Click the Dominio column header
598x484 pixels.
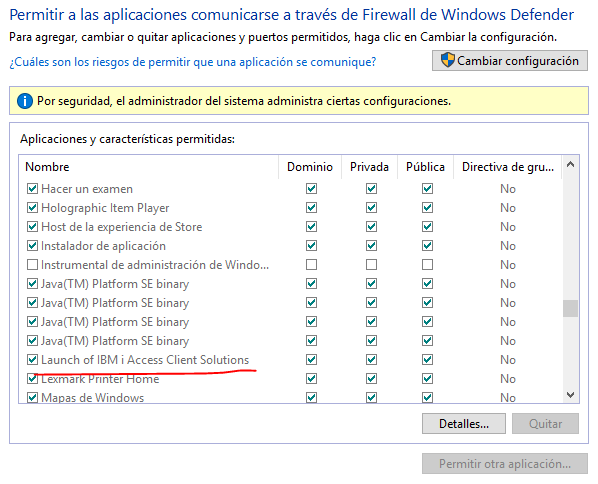coord(310,167)
